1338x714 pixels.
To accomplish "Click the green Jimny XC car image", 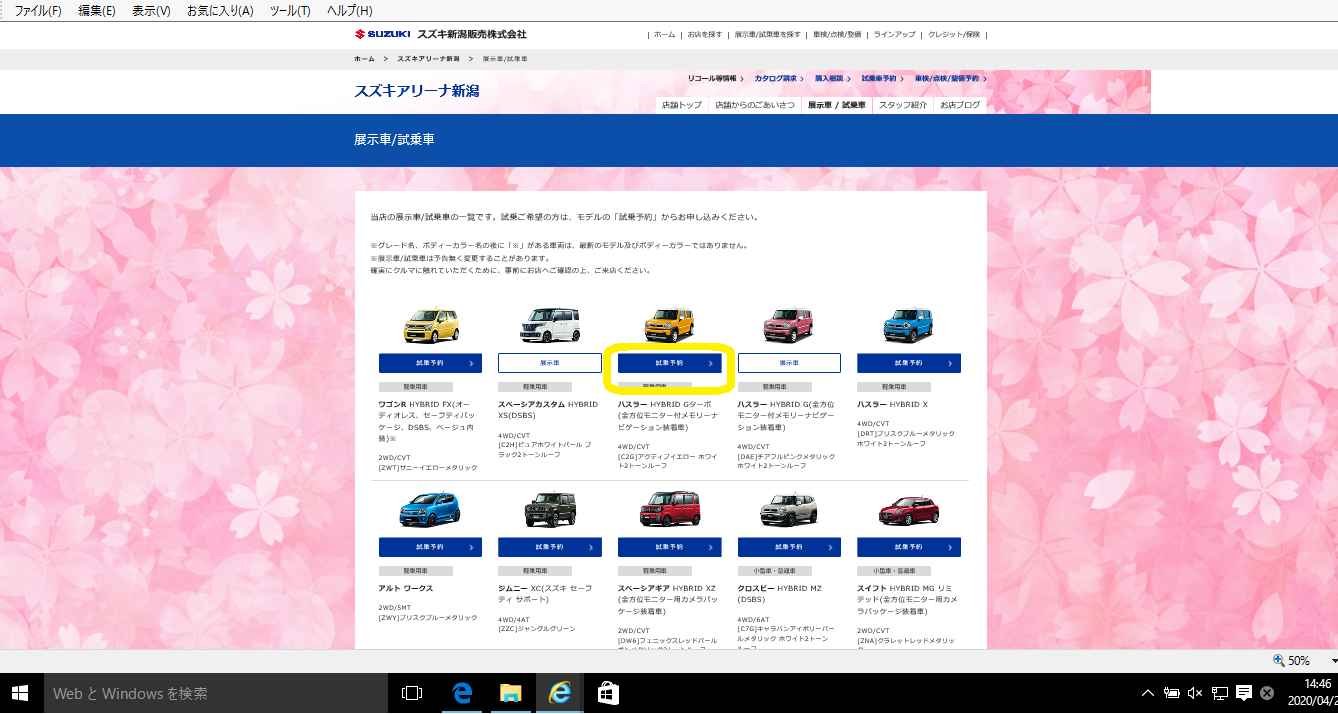I will (x=549, y=510).
